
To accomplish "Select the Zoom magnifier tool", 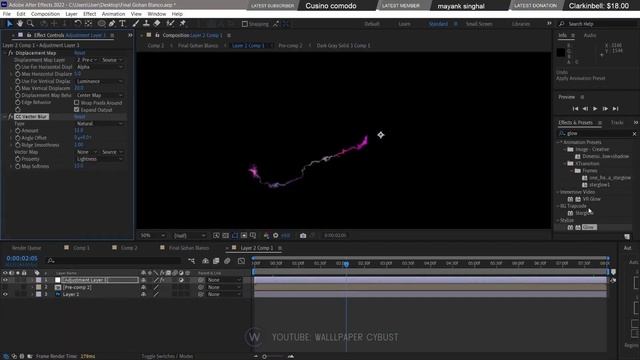I will (30, 24).
